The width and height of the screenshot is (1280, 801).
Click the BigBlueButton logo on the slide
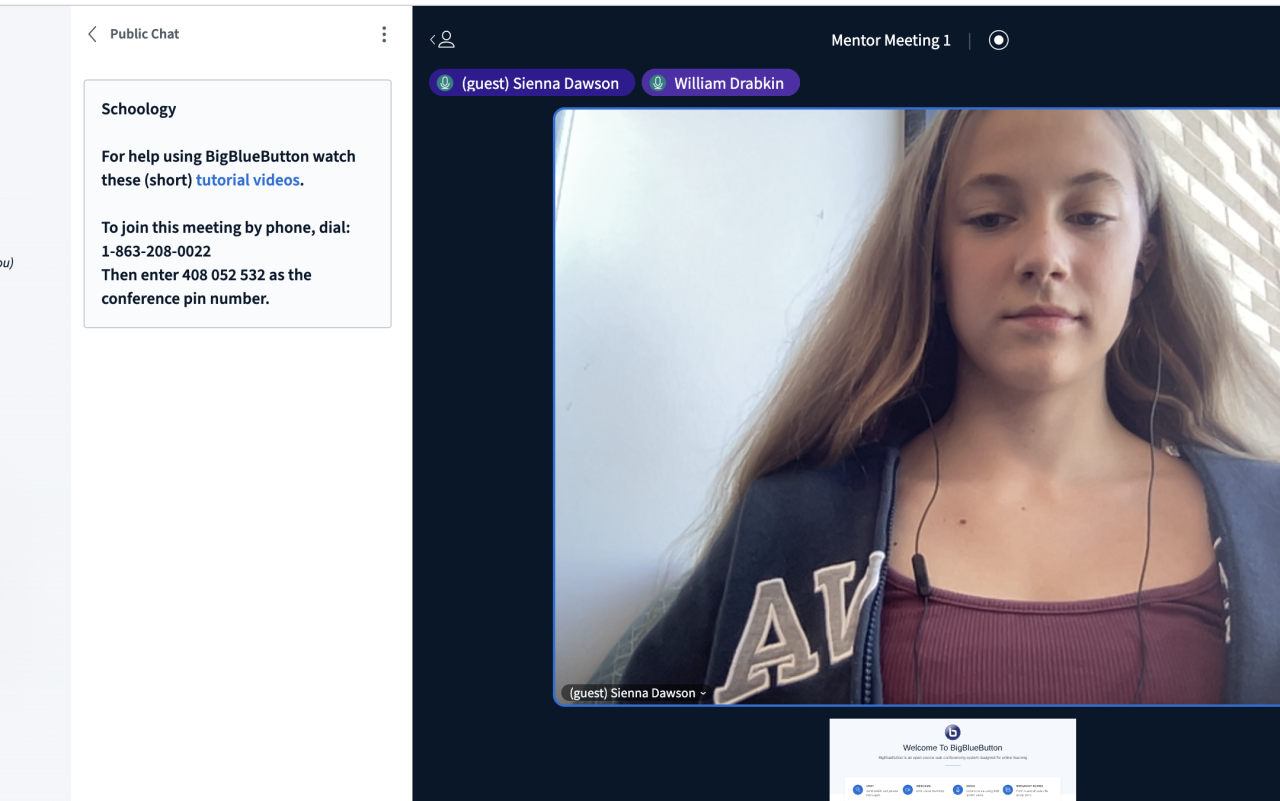pyautogui.click(x=952, y=732)
